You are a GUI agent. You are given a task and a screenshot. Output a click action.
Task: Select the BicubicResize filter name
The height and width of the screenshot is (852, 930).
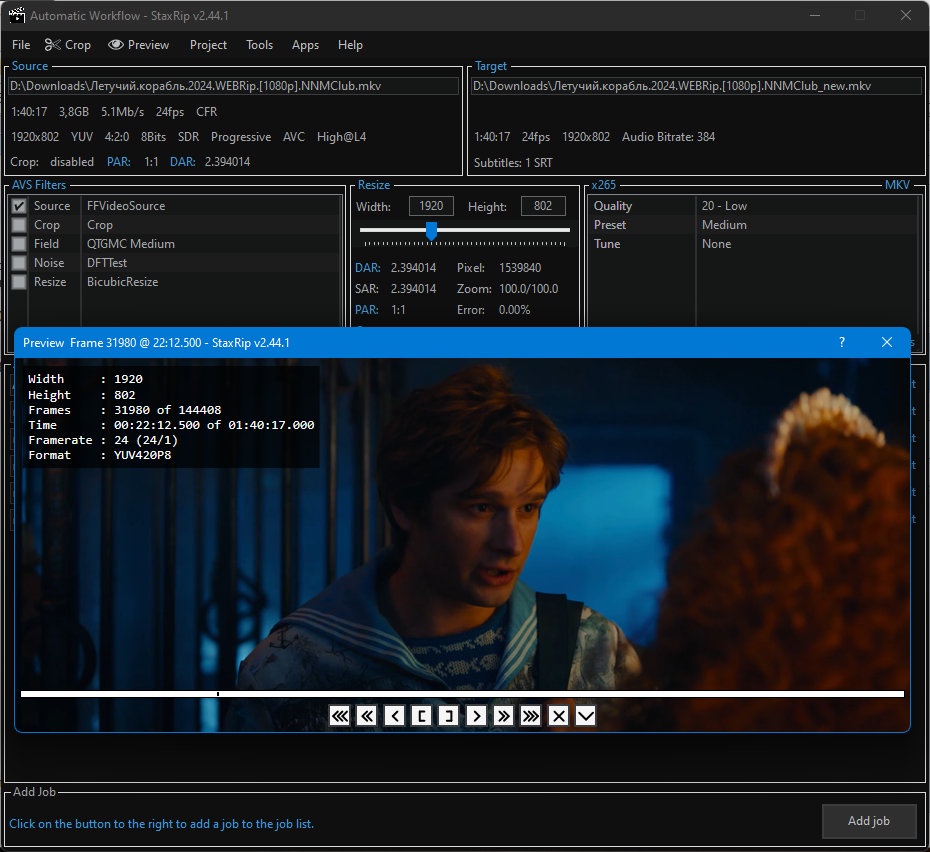click(122, 282)
